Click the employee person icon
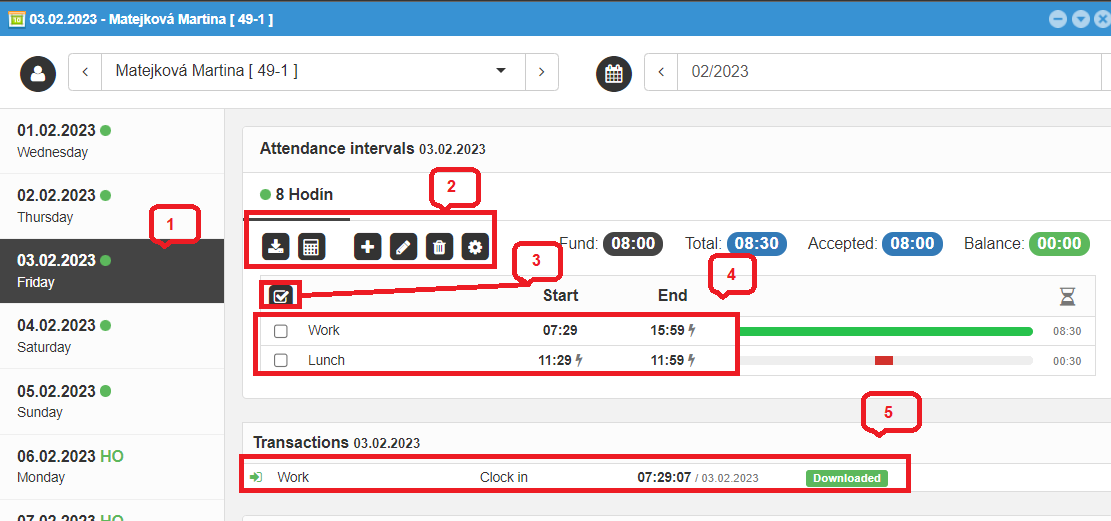This screenshot has height=521, width=1111. point(38,73)
